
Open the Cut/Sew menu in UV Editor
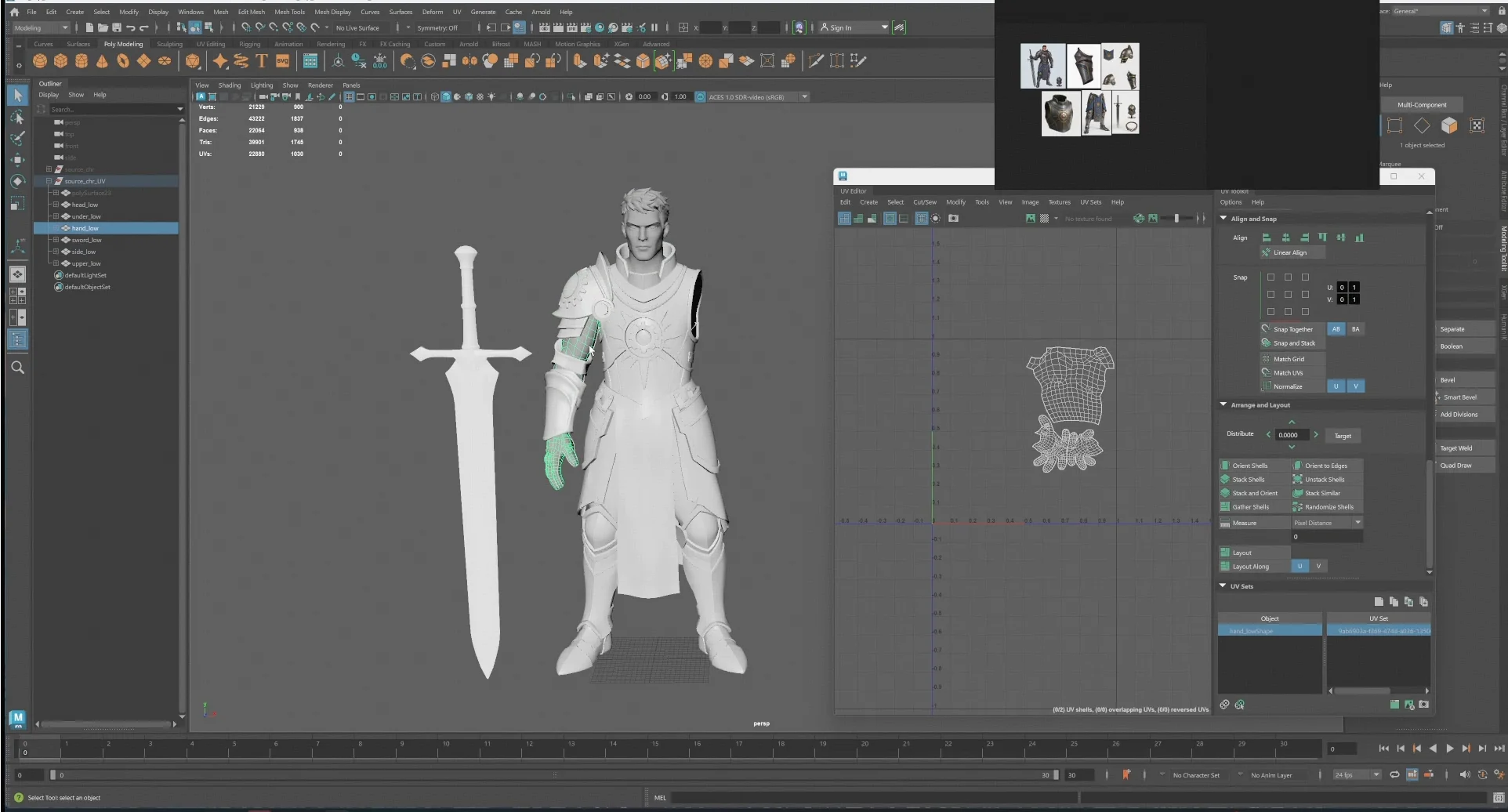[x=925, y=202]
